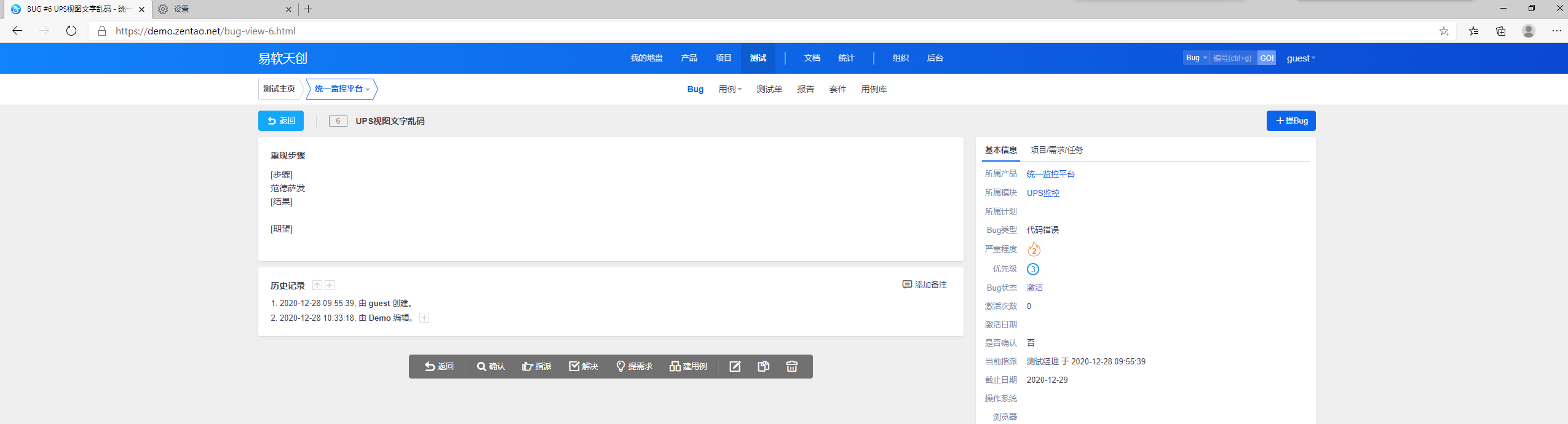Image resolution: width=1568 pixels, height=424 pixels.
Task: Click the priority 3 circle icon
Action: [x=1033, y=269]
